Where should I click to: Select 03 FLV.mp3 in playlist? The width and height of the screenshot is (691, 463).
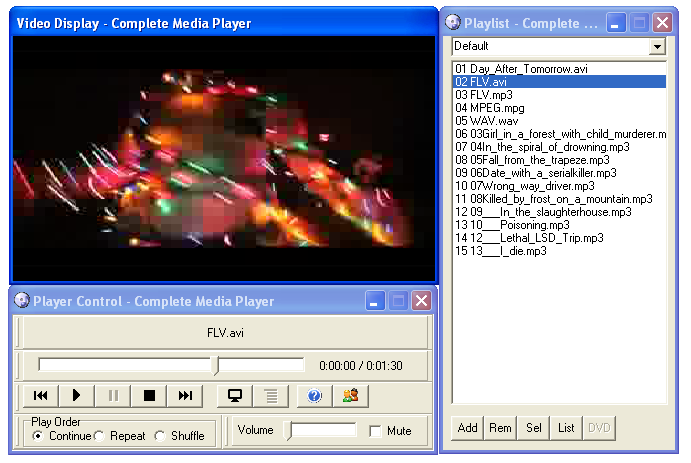point(559,95)
